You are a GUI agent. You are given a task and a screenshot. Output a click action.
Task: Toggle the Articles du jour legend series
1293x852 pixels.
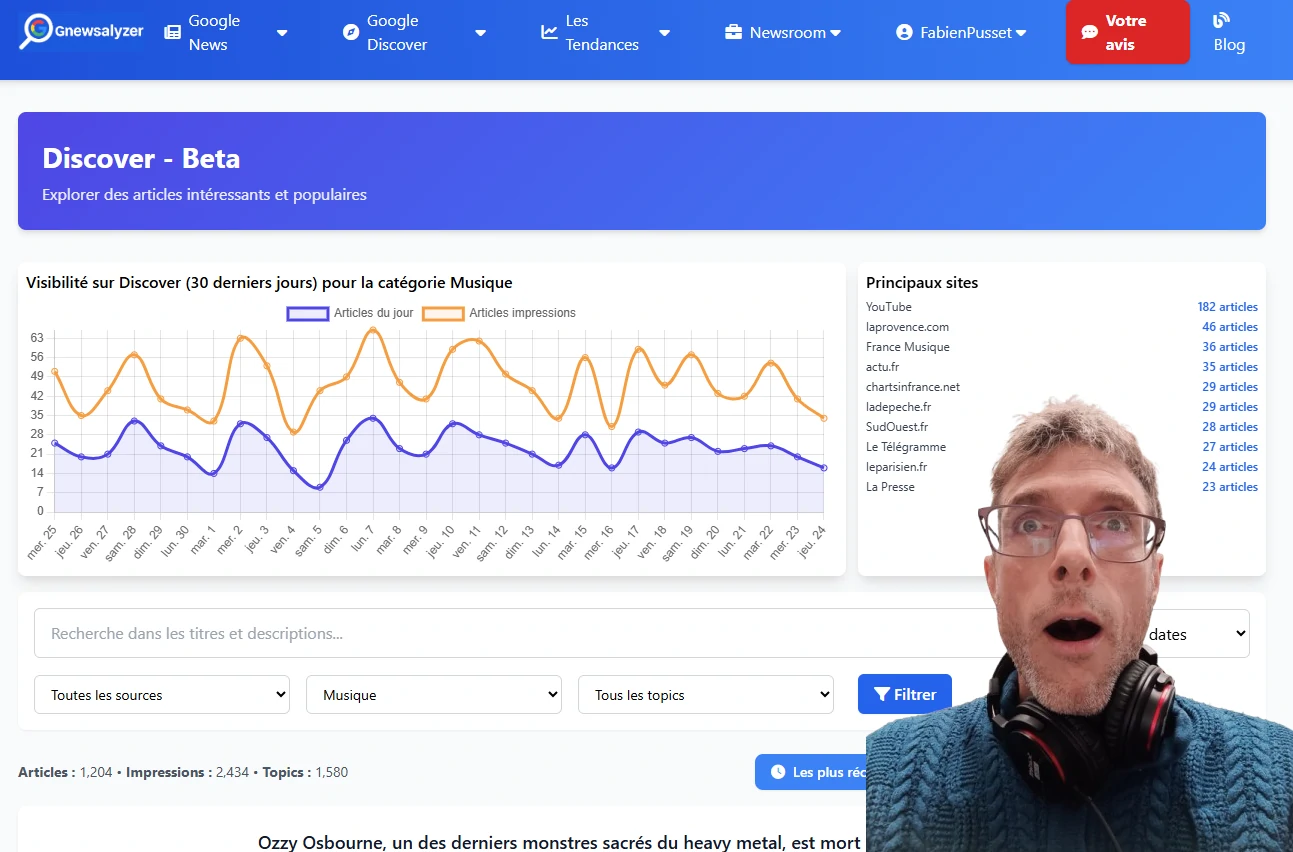tap(350, 313)
